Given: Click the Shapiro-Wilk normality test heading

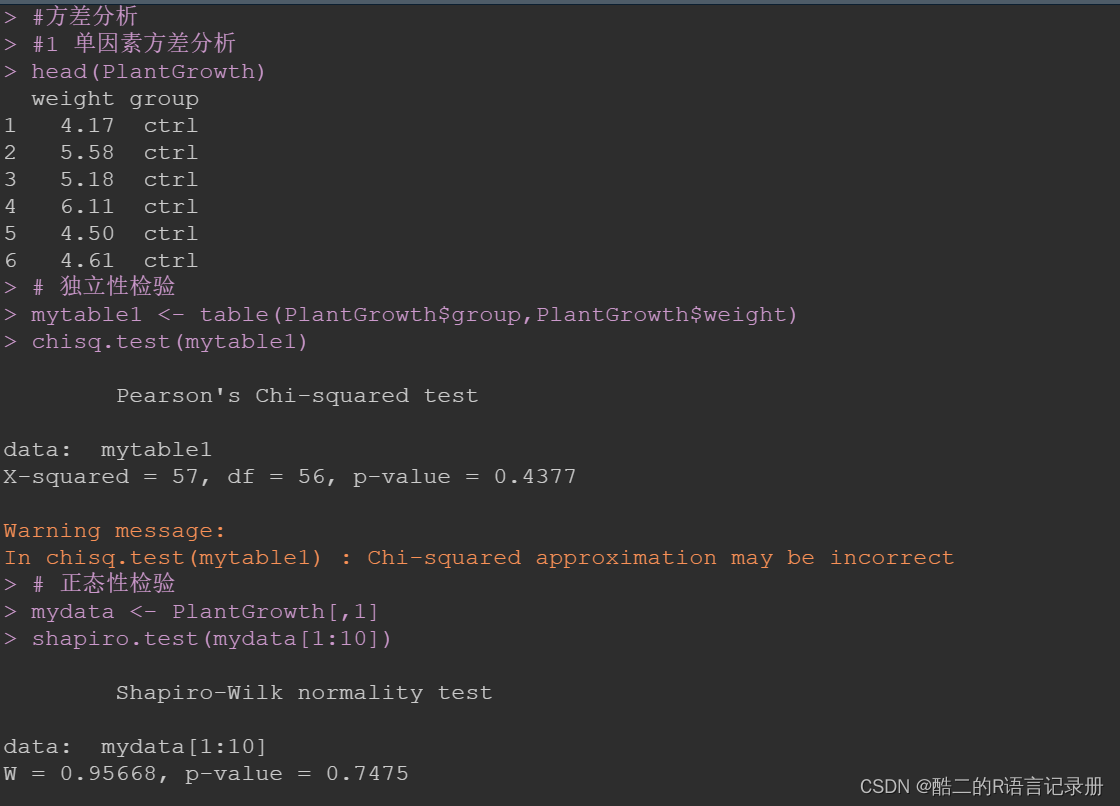Looking at the screenshot, I should pyautogui.click(x=304, y=692).
